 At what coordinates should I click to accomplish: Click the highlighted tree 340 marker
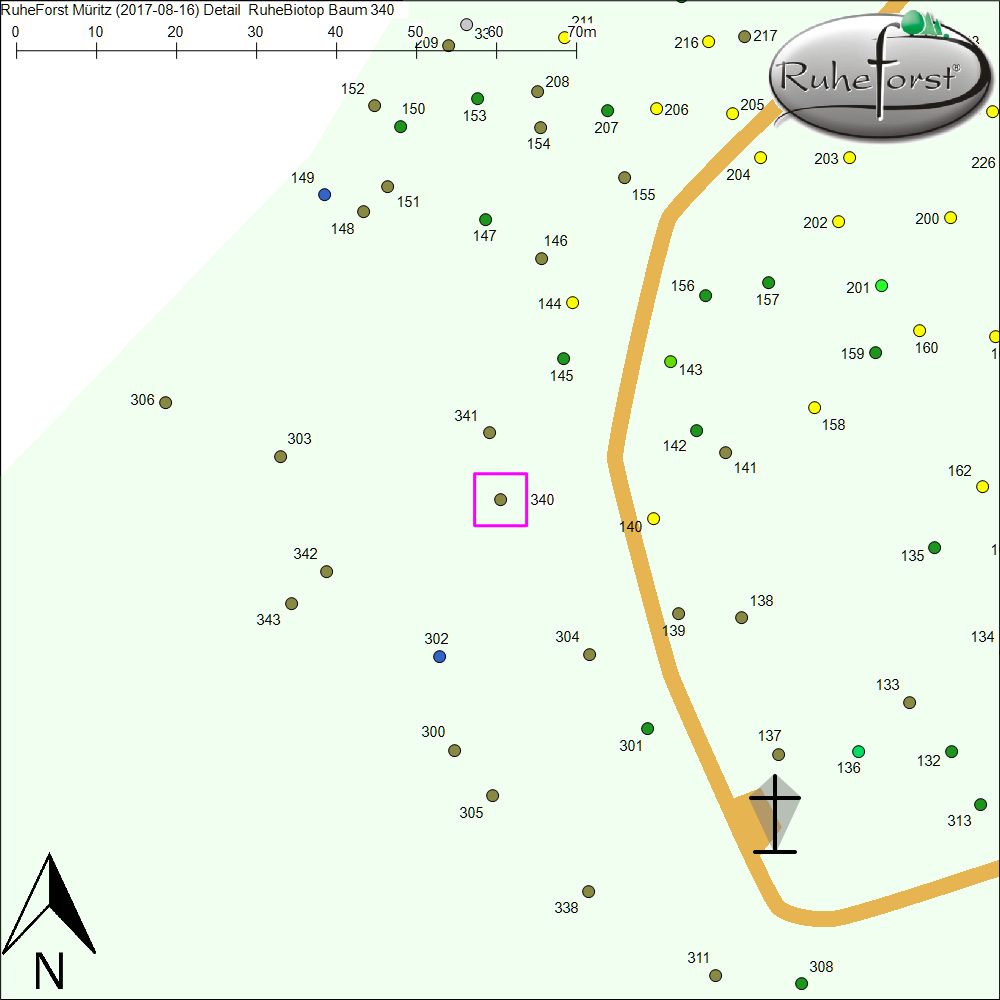[x=501, y=500]
